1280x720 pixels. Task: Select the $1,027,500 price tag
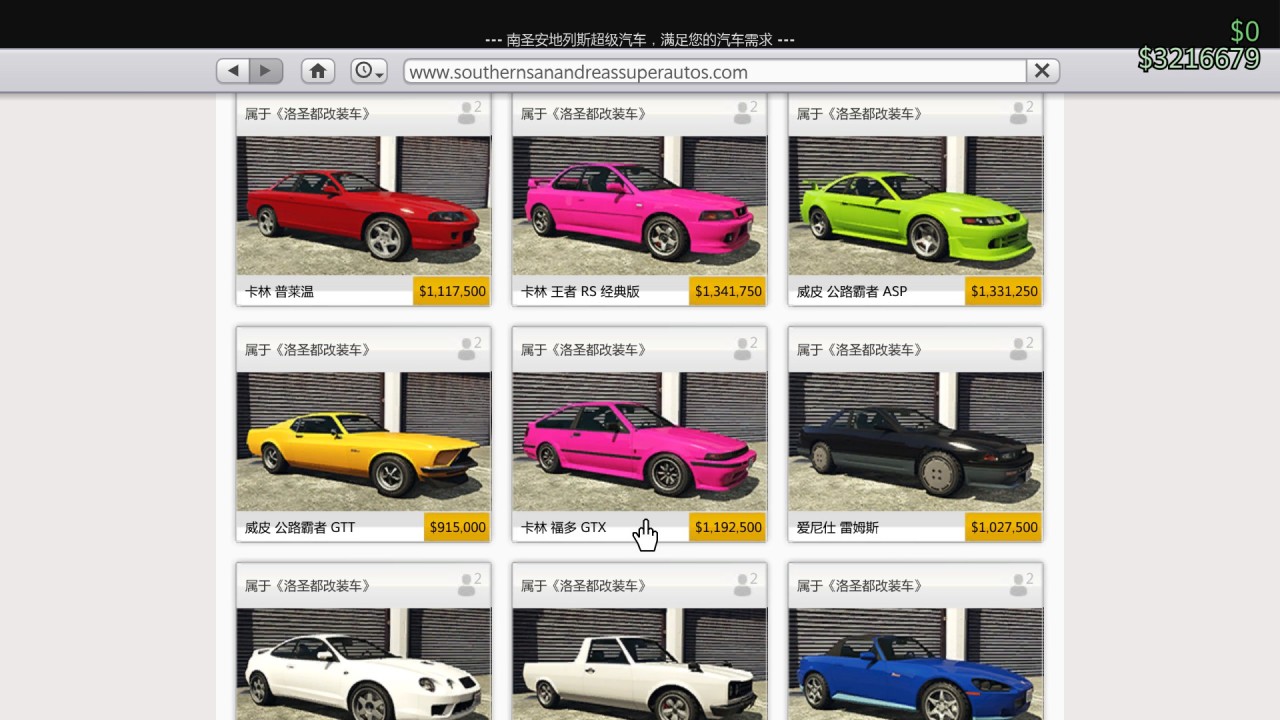1004,527
